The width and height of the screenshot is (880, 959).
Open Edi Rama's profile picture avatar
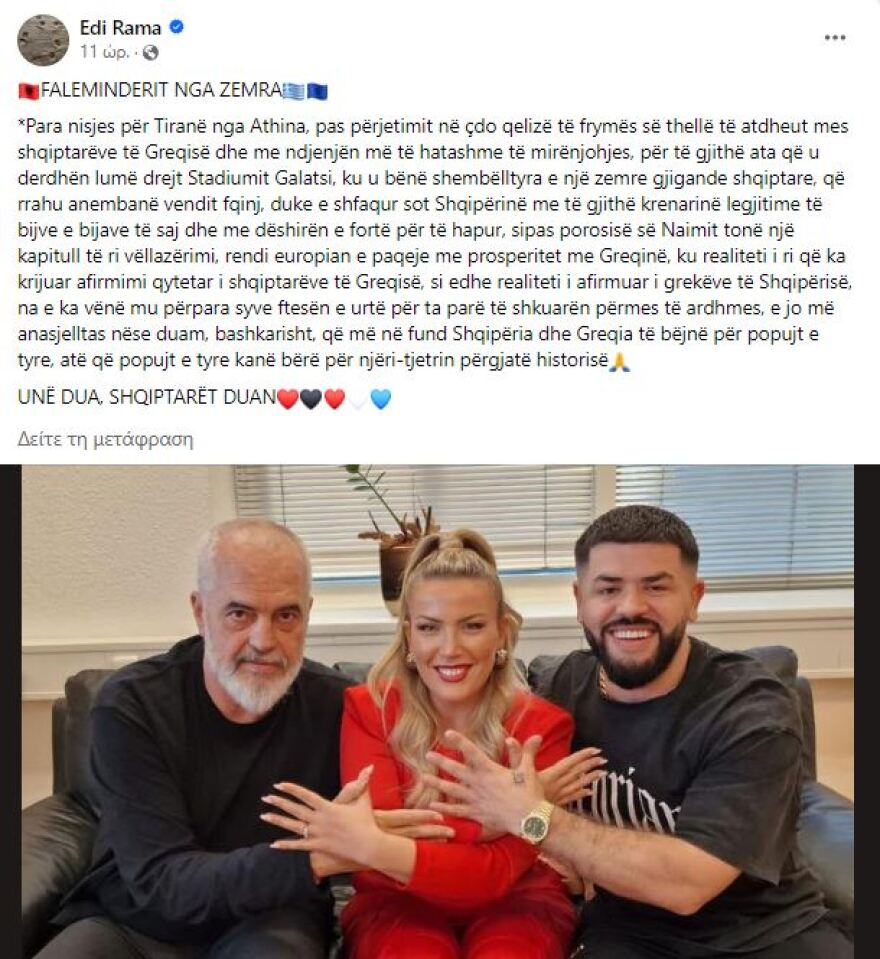pyautogui.click(x=43, y=40)
